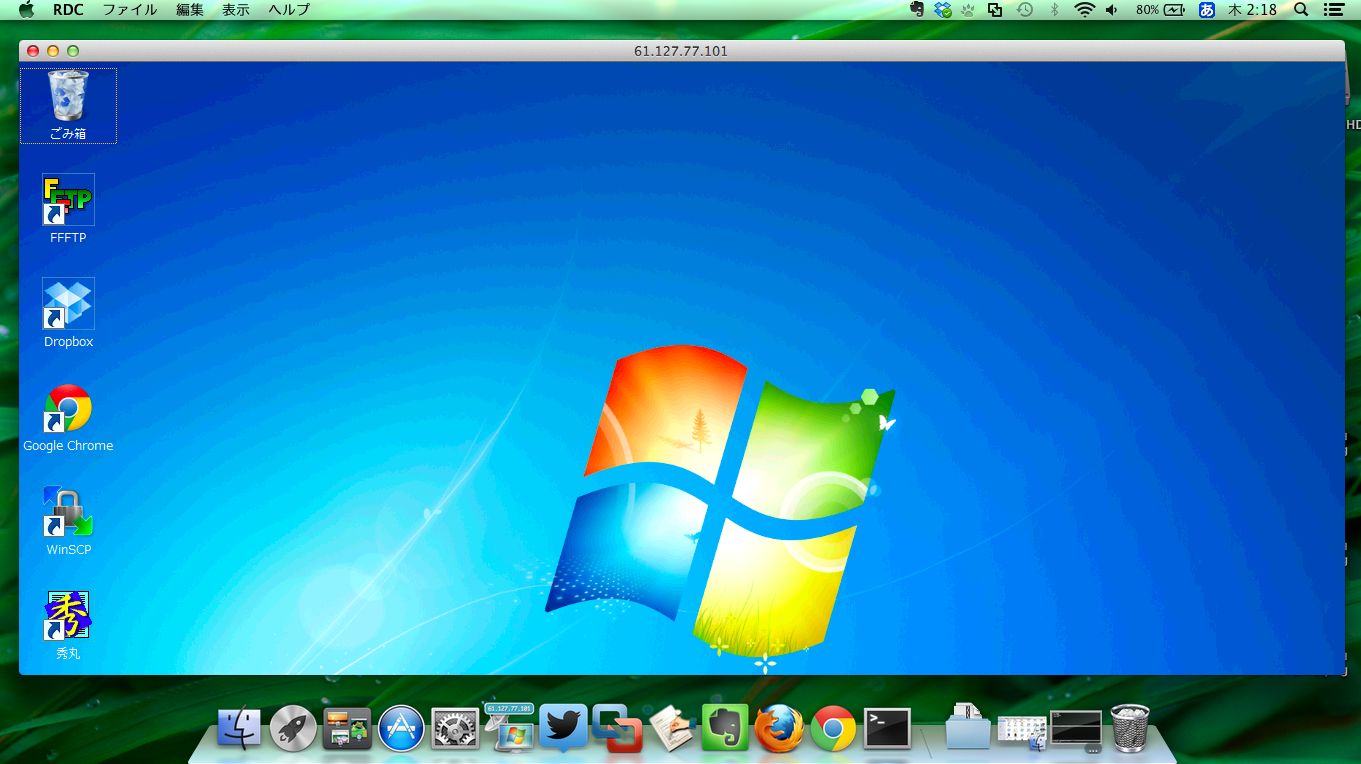Open the ファイル menu
The image size is (1361, 764).
pos(130,10)
